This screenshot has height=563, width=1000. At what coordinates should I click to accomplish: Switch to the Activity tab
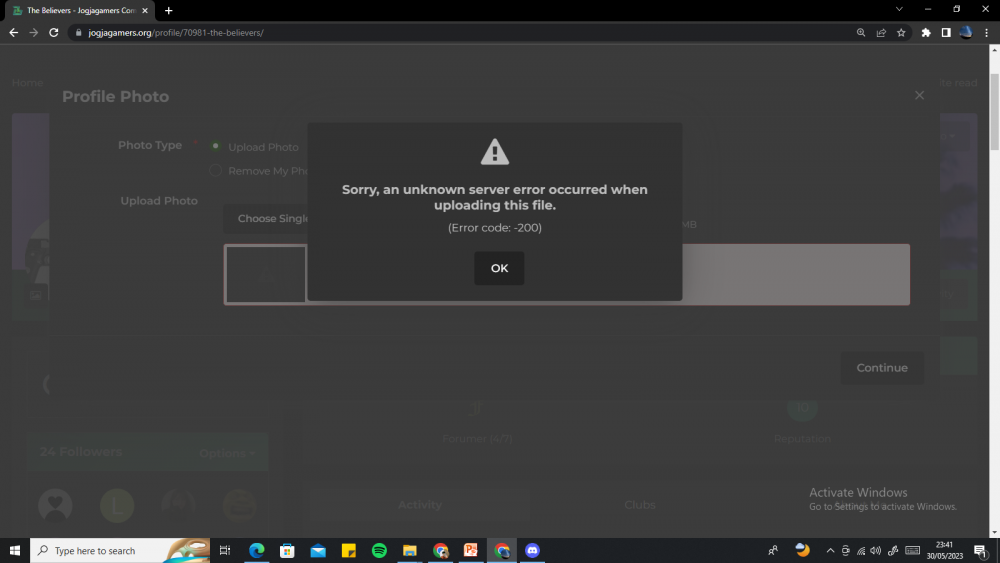point(420,504)
